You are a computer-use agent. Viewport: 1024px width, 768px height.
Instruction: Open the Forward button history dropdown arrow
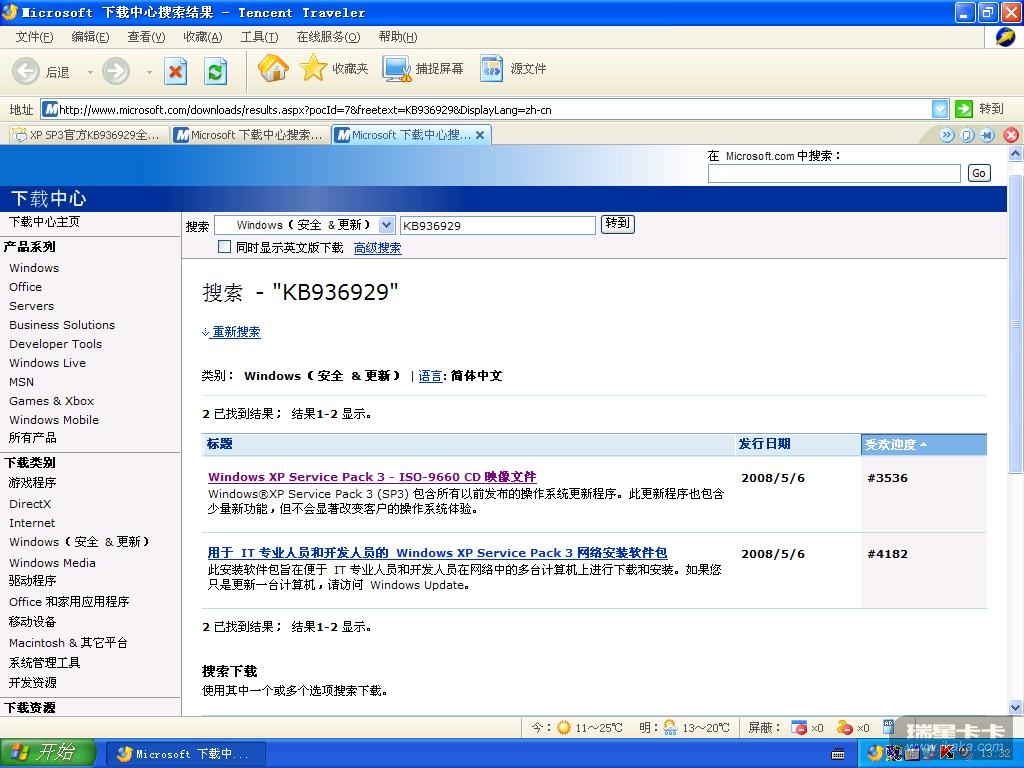[149, 72]
